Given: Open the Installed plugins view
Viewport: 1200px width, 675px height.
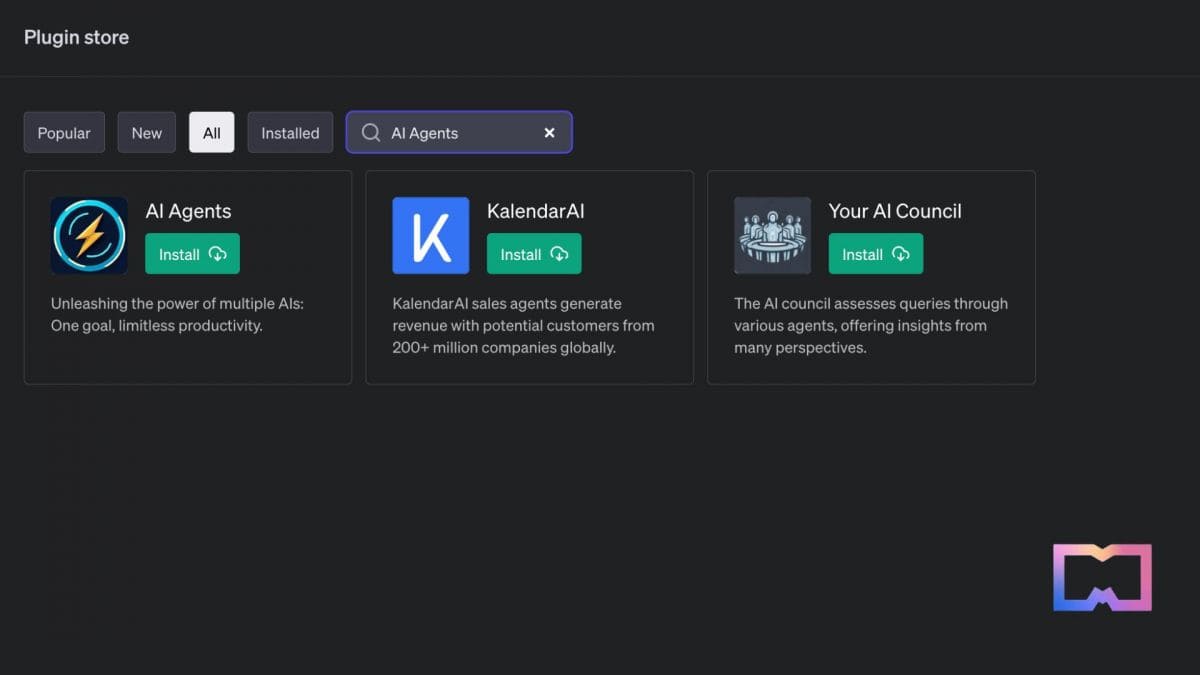Looking at the screenshot, I should (290, 132).
